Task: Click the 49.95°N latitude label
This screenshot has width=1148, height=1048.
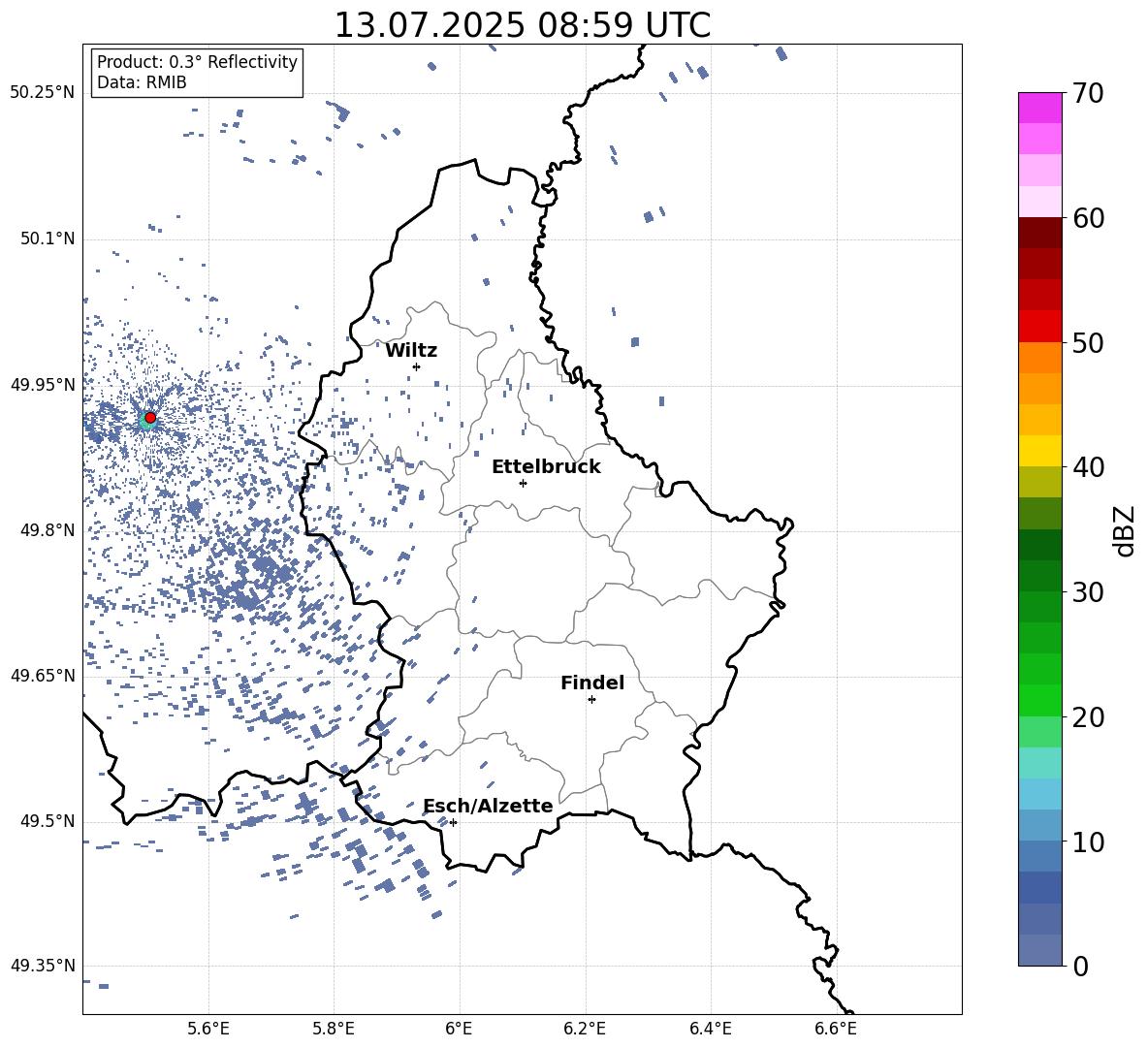Action: [43, 385]
